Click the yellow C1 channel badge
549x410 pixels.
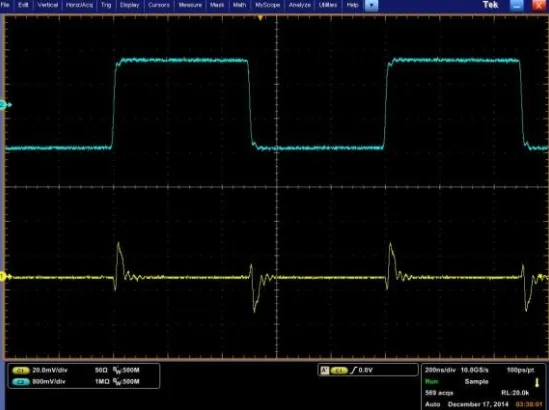click(21, 370)
